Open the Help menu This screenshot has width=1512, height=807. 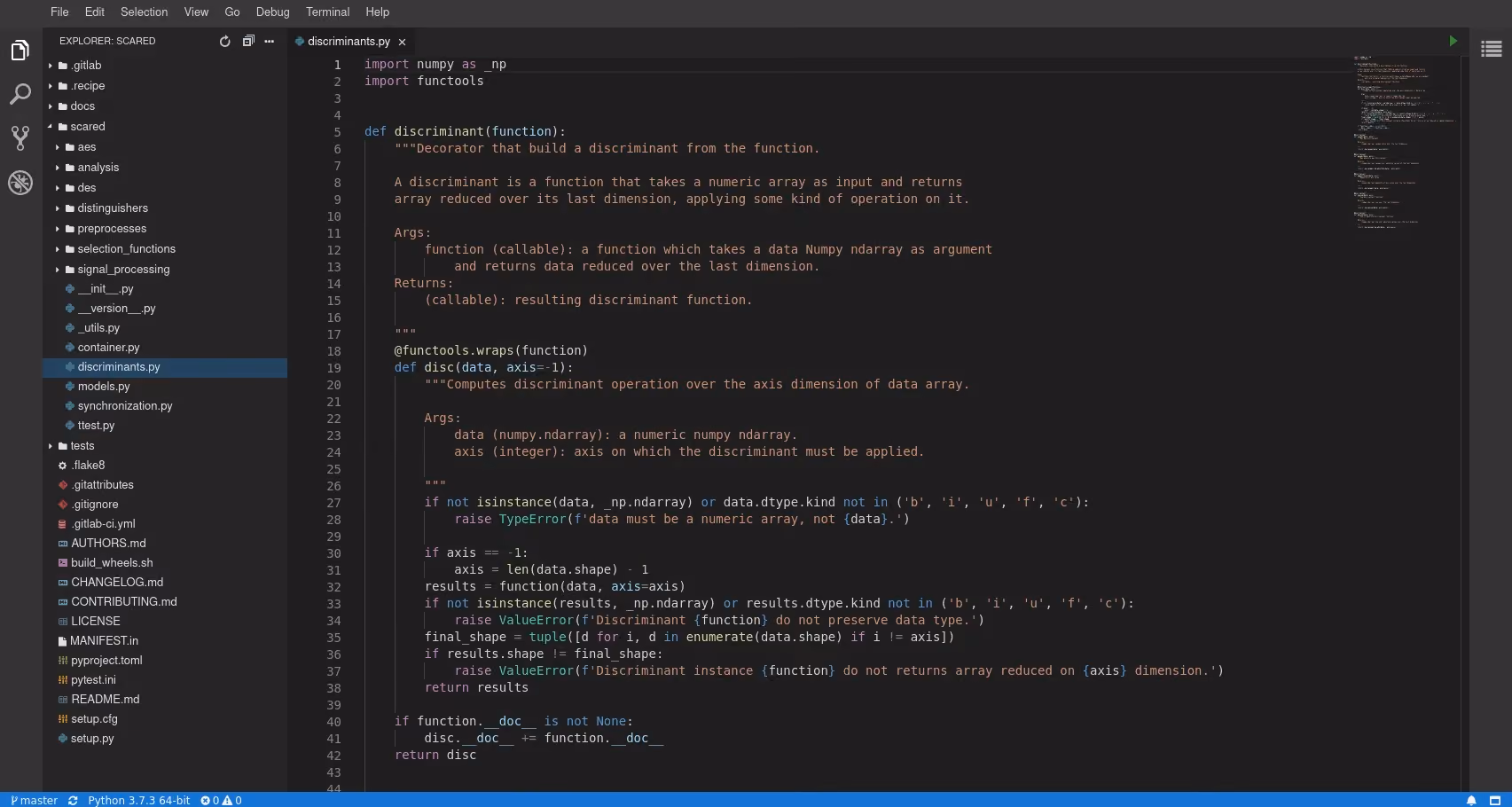point(377,12)
